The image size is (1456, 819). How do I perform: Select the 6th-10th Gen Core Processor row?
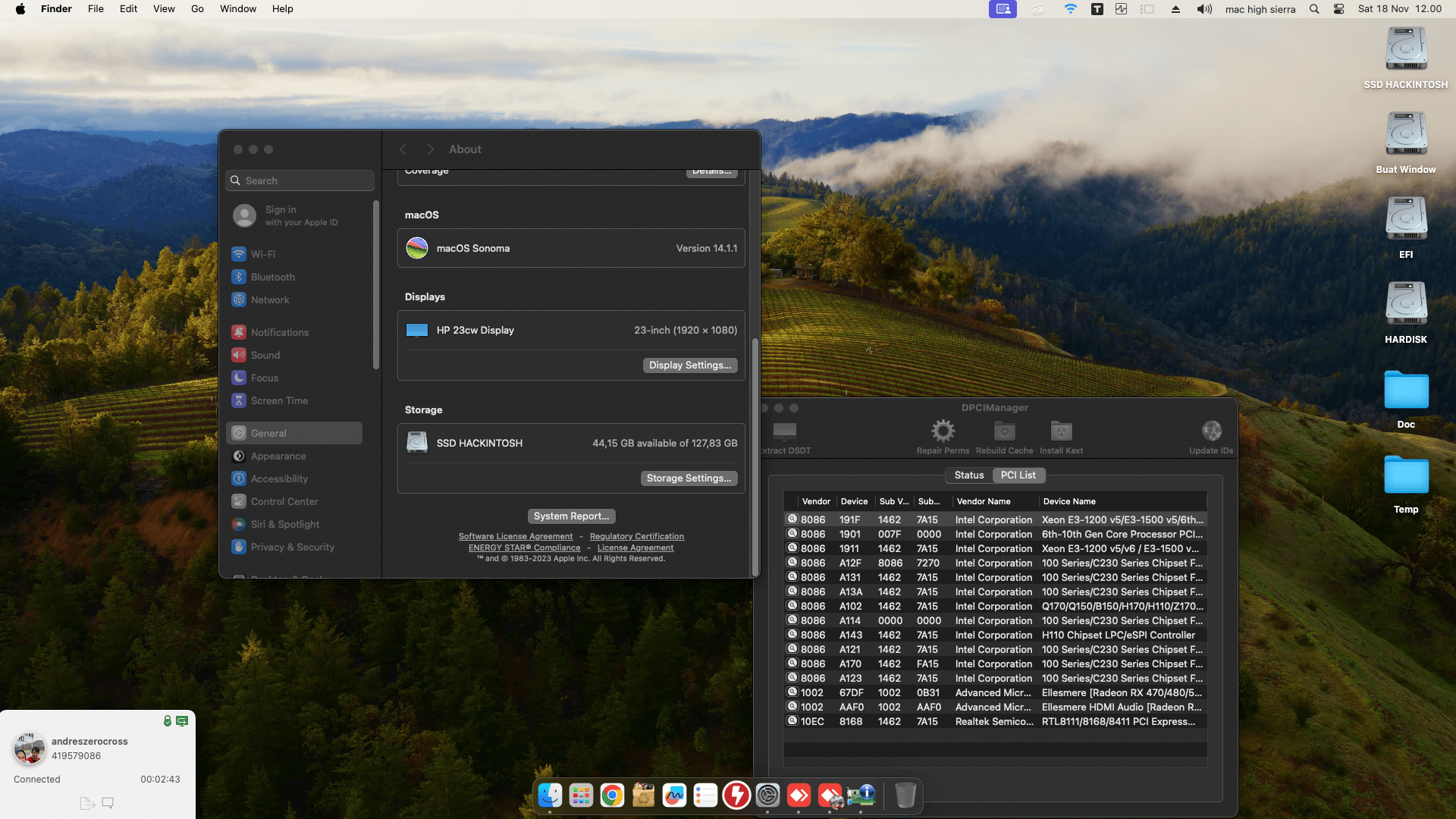tap(995, 534)
